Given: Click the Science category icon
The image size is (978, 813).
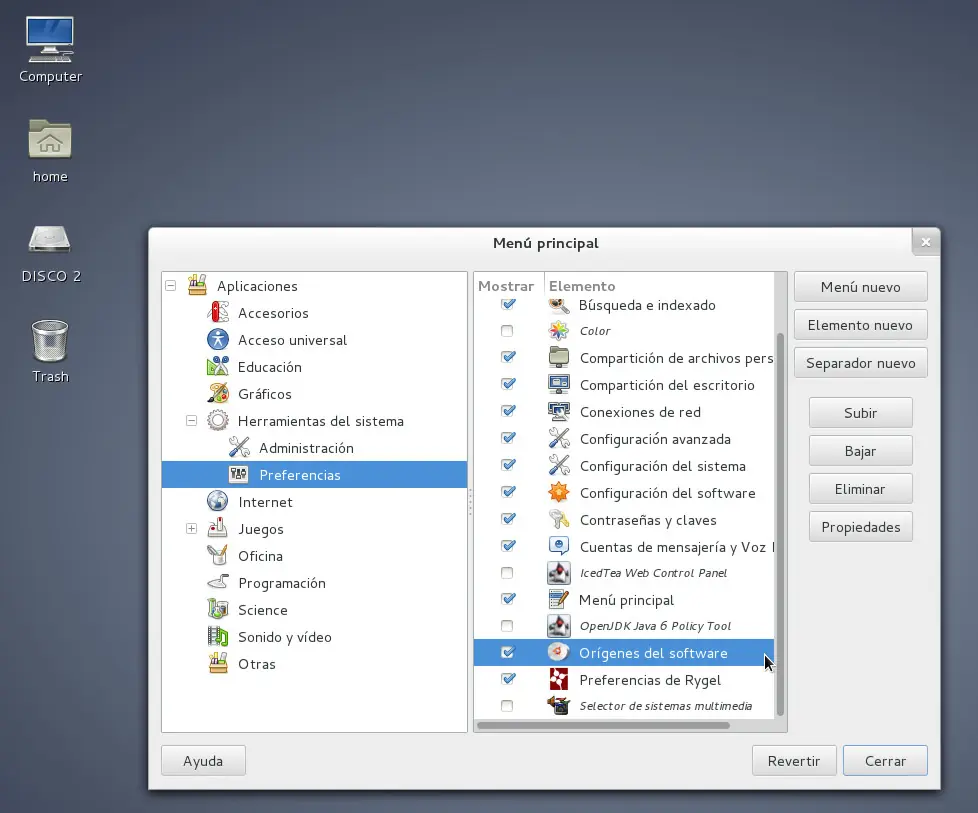Looking at the screenshot, I should point(218,609).
